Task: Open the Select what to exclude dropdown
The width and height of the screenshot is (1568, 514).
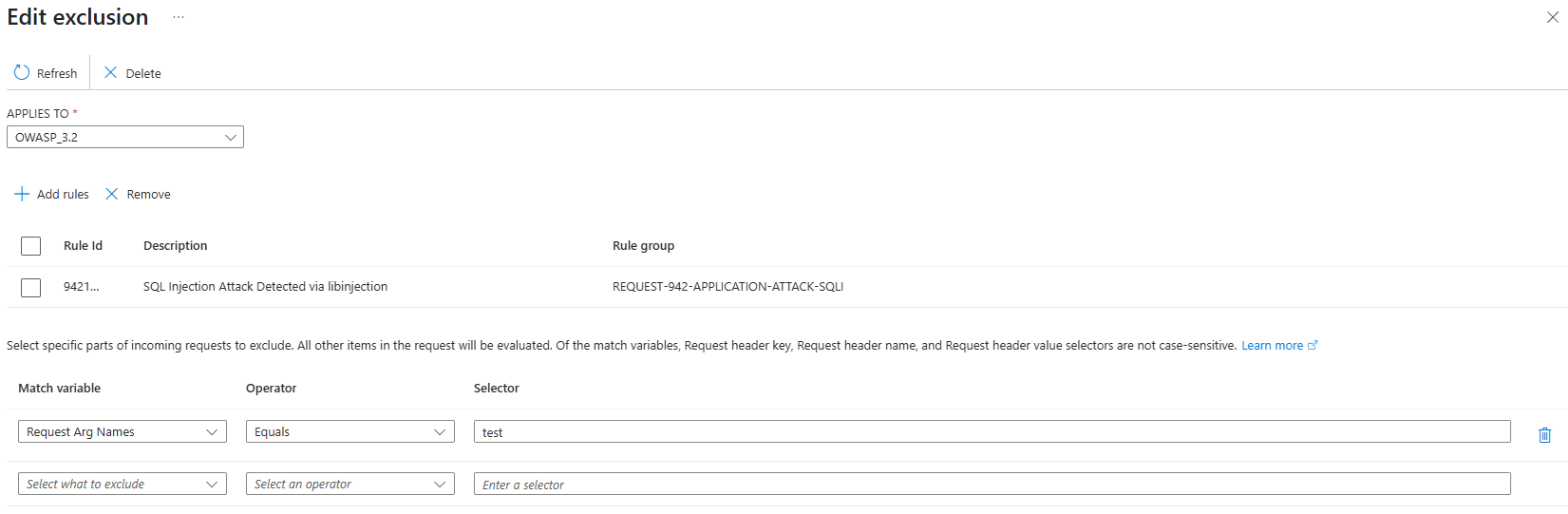Action: [x=123, y=484]
